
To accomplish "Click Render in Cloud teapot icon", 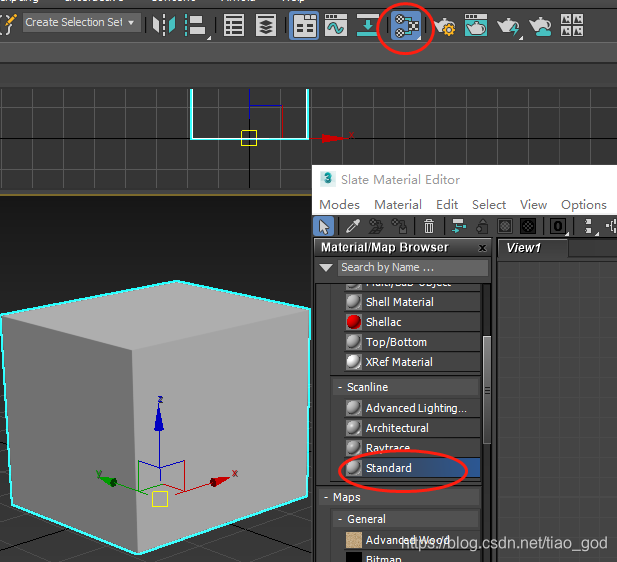I will 540,26.
